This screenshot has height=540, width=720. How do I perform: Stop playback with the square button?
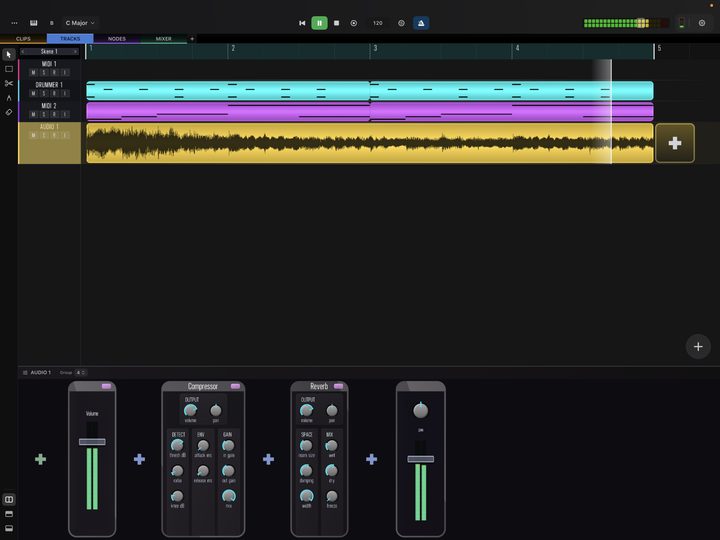[337, 23]
